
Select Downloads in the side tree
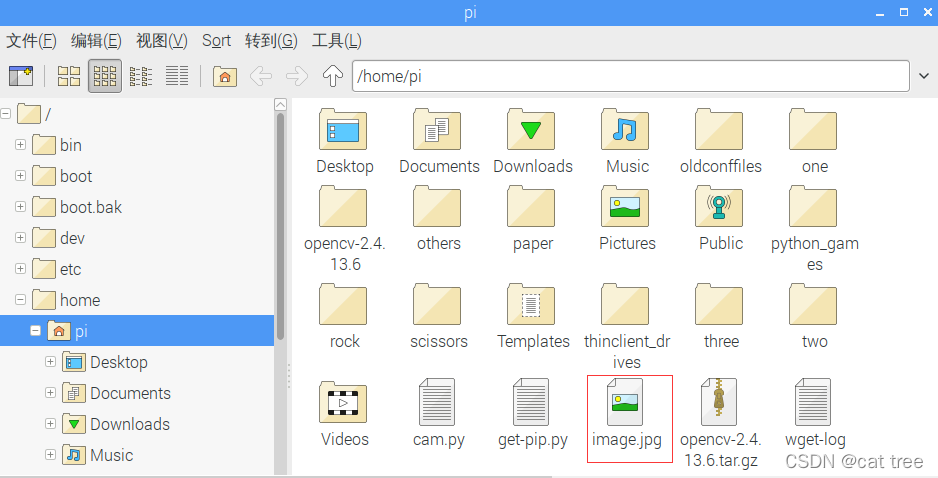(116, 424)
